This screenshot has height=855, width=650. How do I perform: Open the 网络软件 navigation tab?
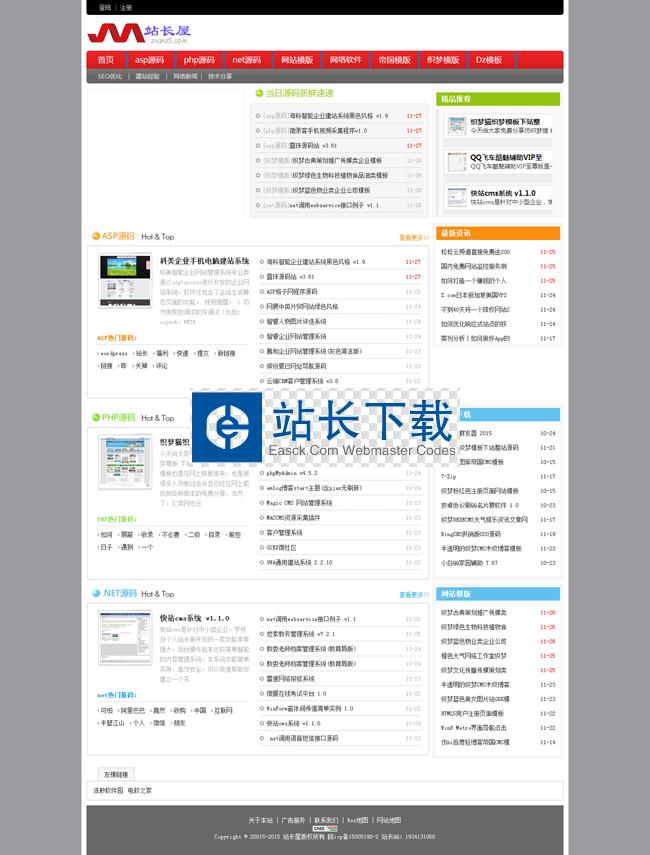point(346,60)
